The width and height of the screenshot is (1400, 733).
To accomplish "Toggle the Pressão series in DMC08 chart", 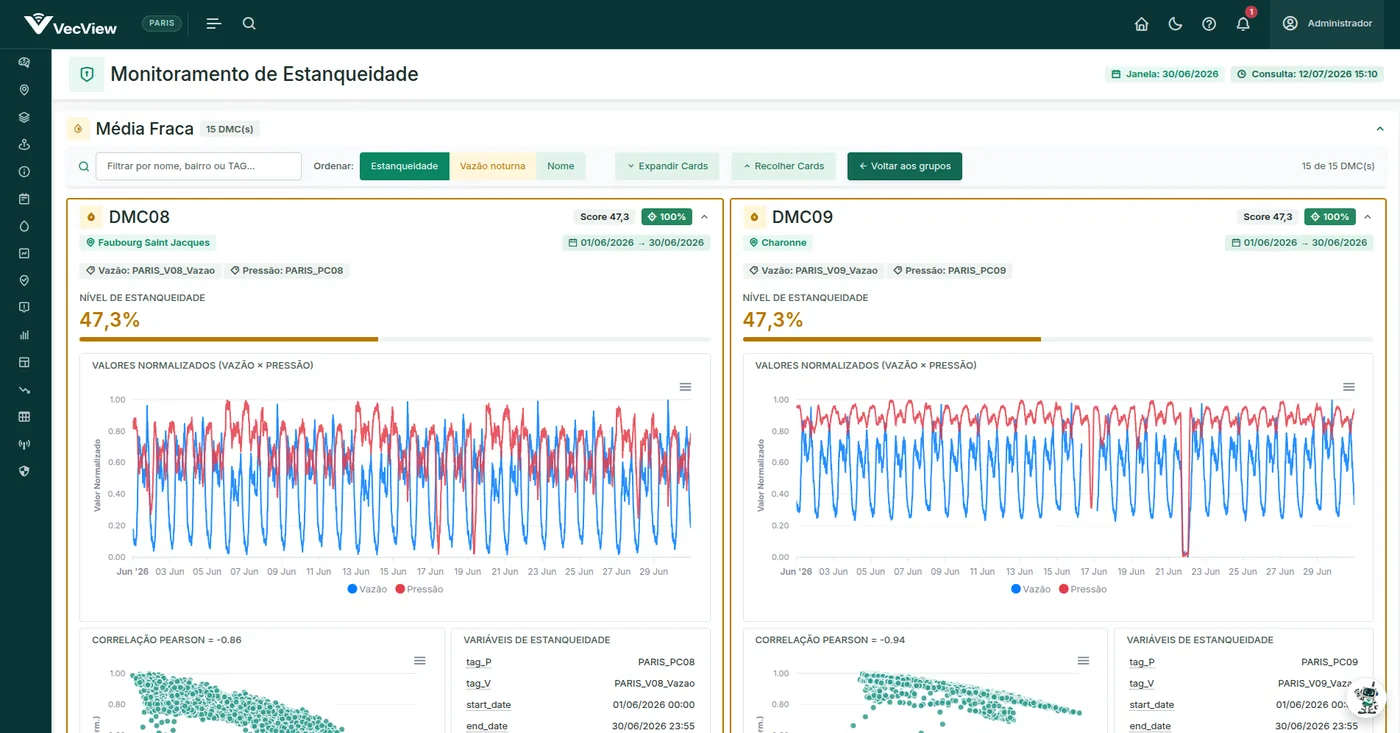I will tap(419, 590).
